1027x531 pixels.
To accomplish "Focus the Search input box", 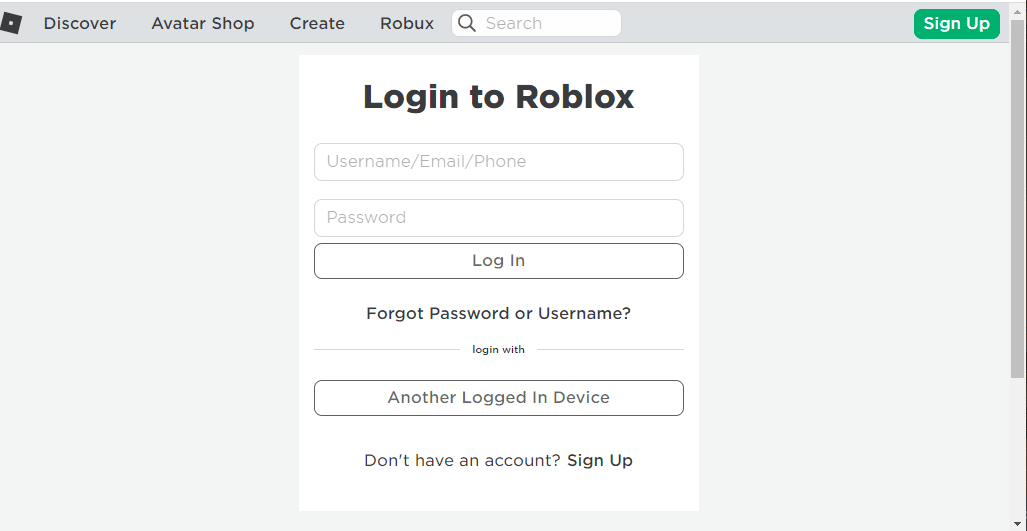I will tap(536, 24).
